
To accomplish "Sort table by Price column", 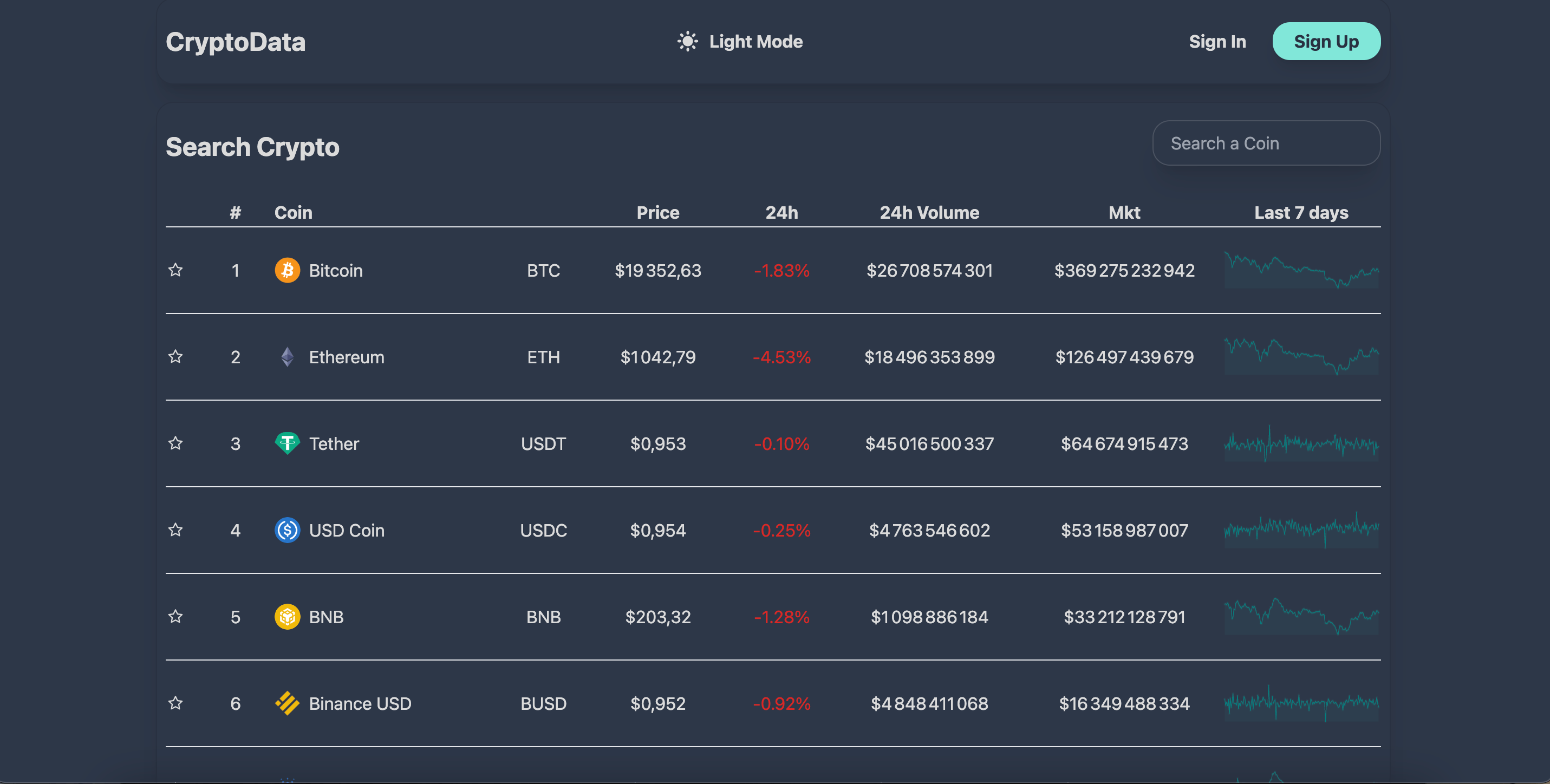I will 657,212.
